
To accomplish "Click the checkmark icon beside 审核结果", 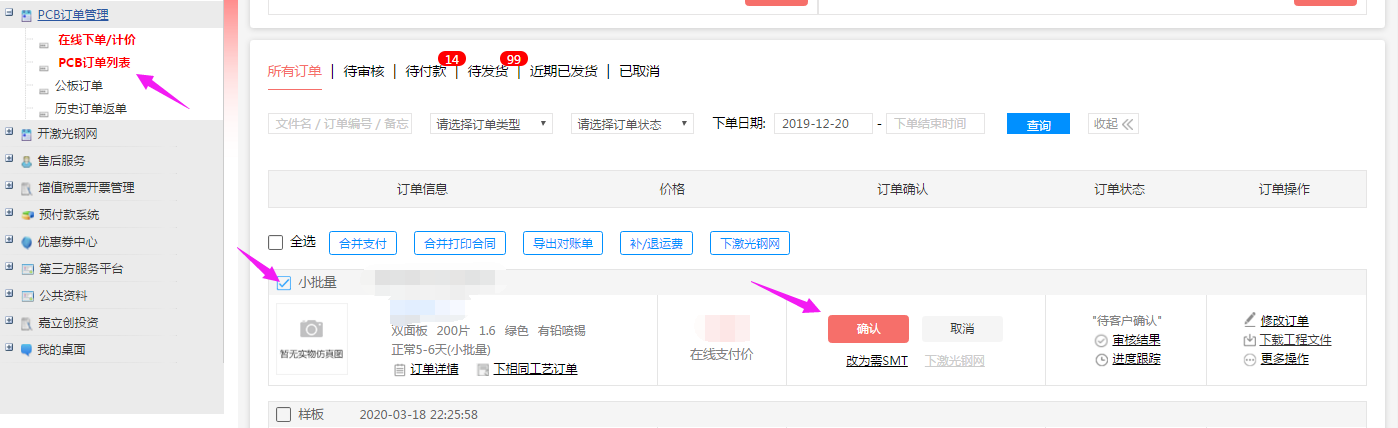I will tap(1101, 340).
